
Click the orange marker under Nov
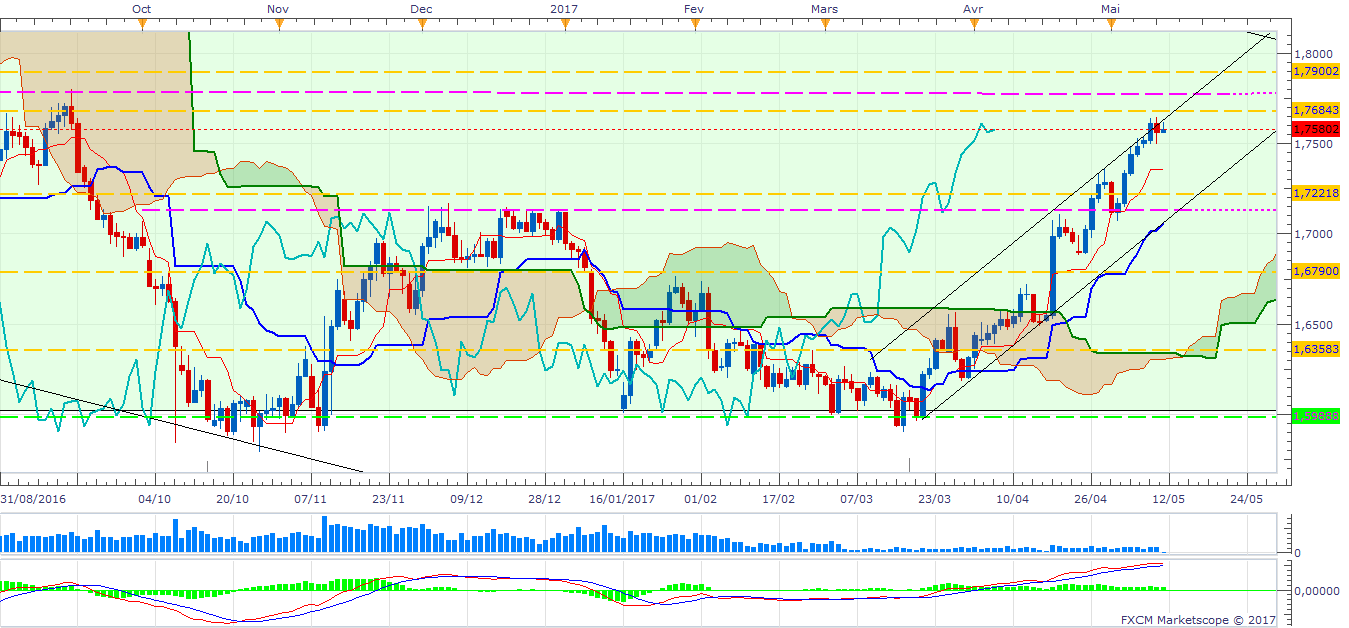point(278,25)
